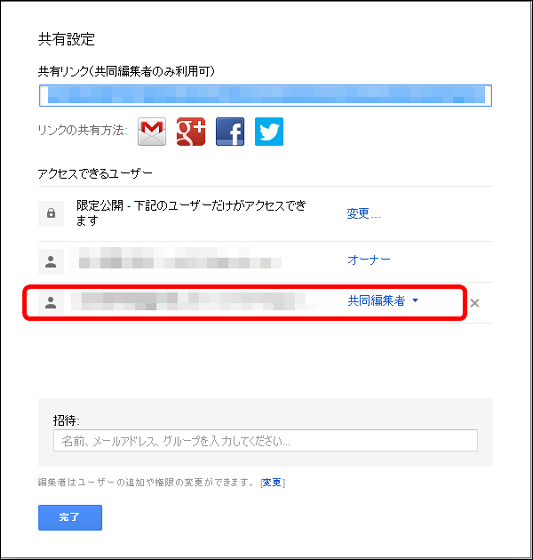The width and height of the screenshot is (533, 560).
Task: Focus the 招待 name or email input
Action: (x=265, y=441)
